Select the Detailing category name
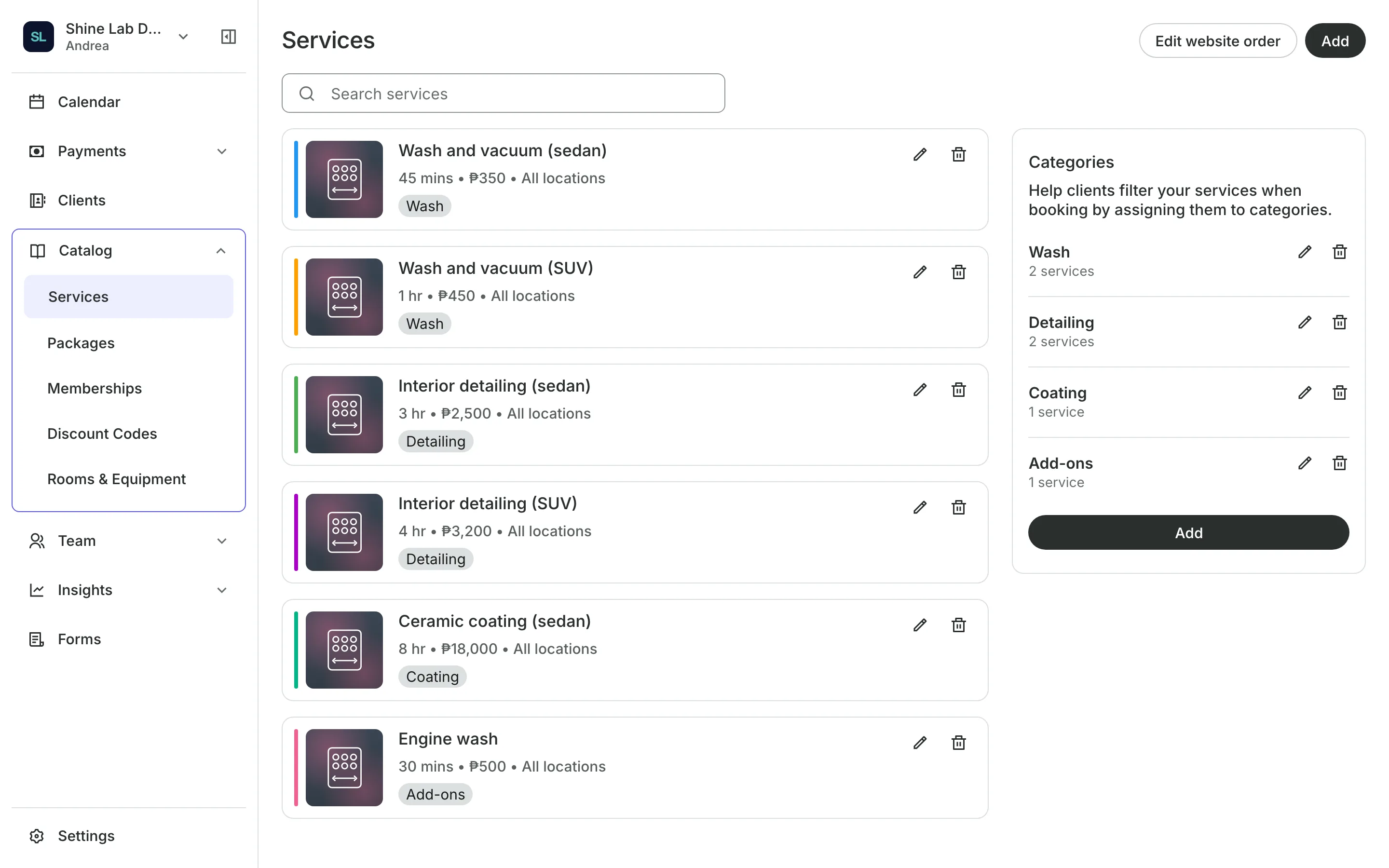The width and height of the screenshot is (1389, 868). (x=1061, y=323)
